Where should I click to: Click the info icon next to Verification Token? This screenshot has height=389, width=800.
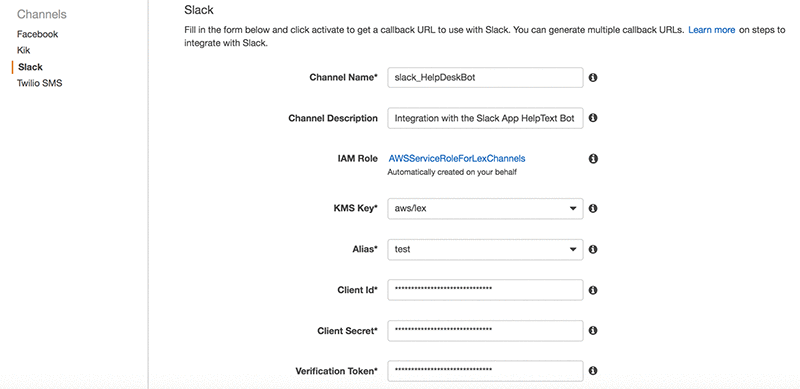pyautogui.click(x=593, y=371)
